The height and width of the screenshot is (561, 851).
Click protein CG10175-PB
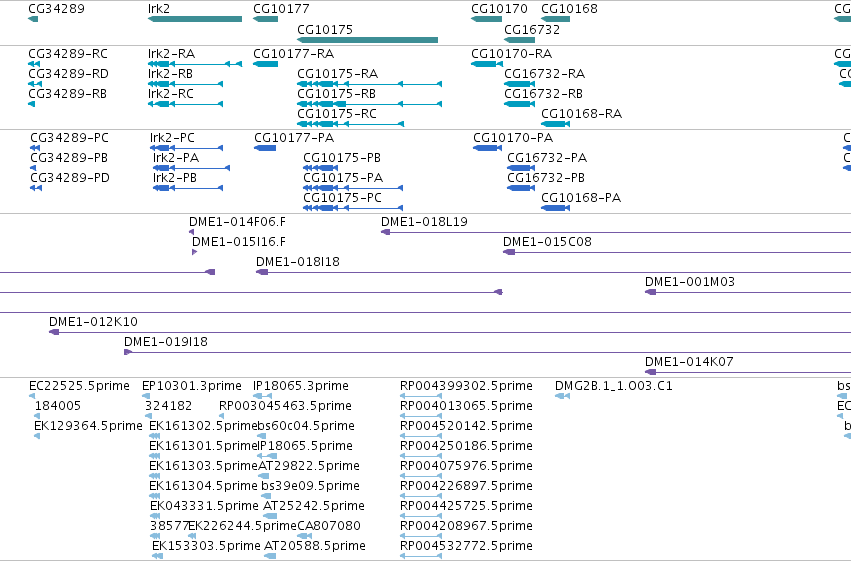pos(342,158)
